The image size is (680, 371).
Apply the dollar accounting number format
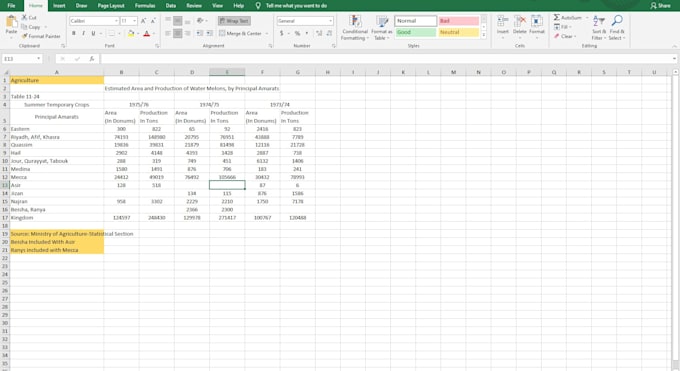281,33
